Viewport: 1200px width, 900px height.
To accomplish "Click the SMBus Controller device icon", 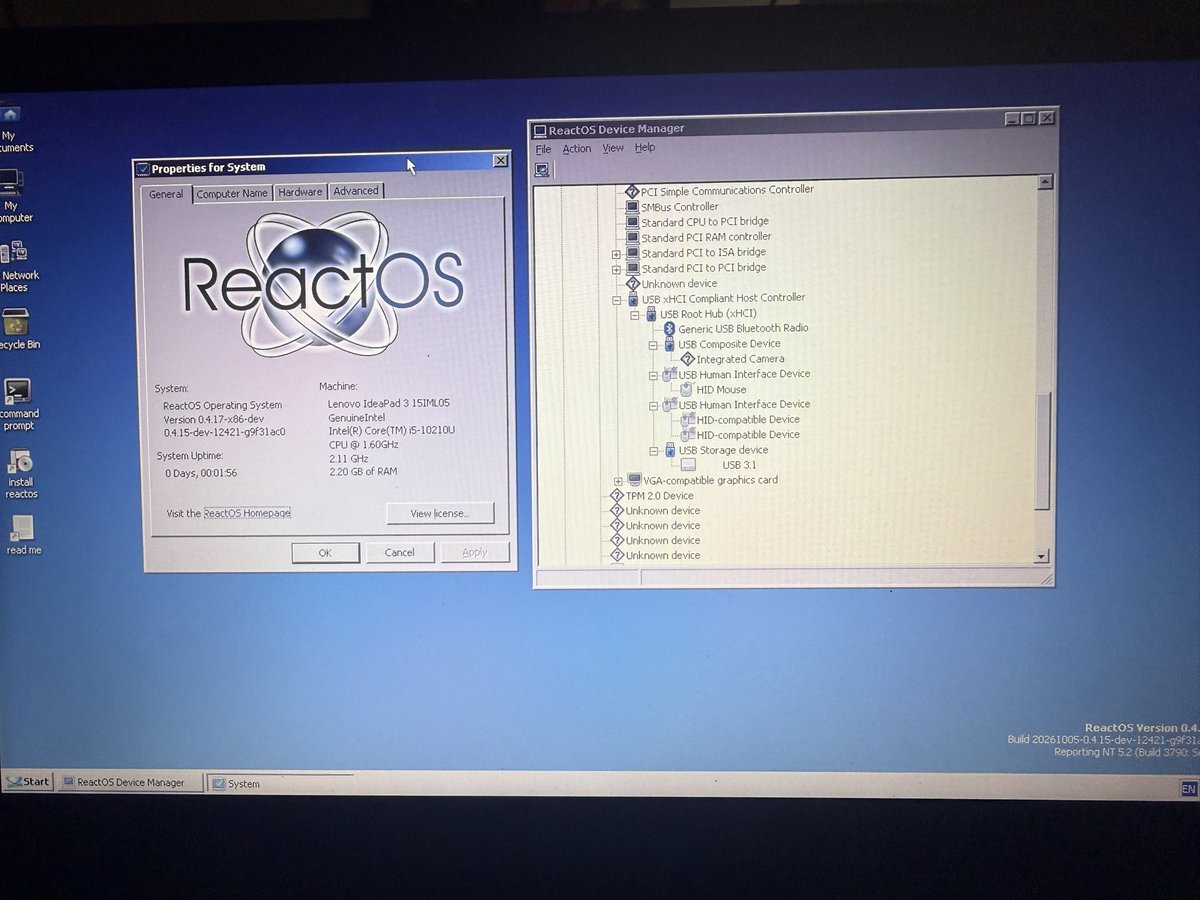I will pos(632,207).
